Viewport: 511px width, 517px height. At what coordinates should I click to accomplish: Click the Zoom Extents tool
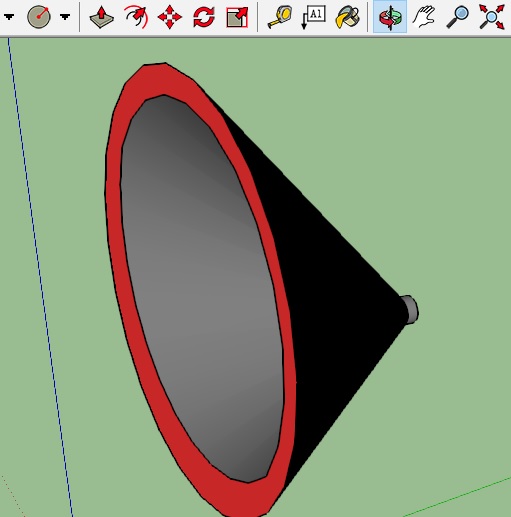tap(492, 17)
